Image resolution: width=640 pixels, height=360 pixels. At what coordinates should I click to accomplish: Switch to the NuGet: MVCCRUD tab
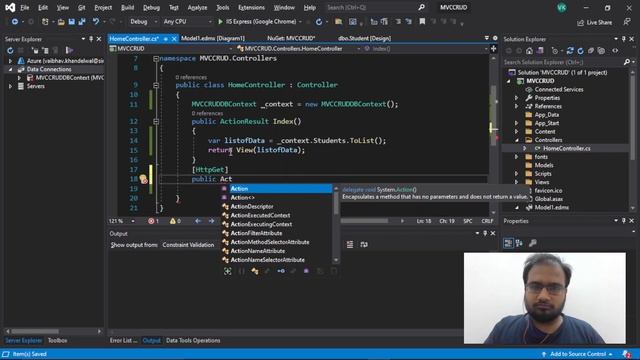pos(291,38)
